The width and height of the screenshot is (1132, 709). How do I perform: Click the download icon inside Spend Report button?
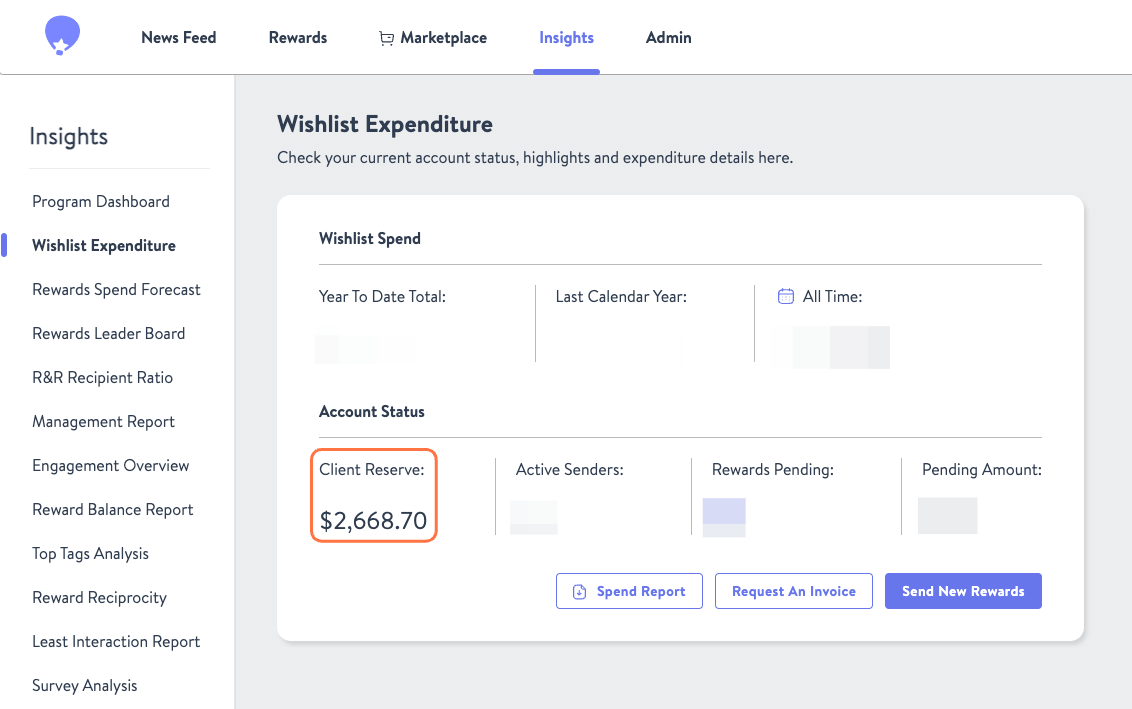tap(580, 591)
